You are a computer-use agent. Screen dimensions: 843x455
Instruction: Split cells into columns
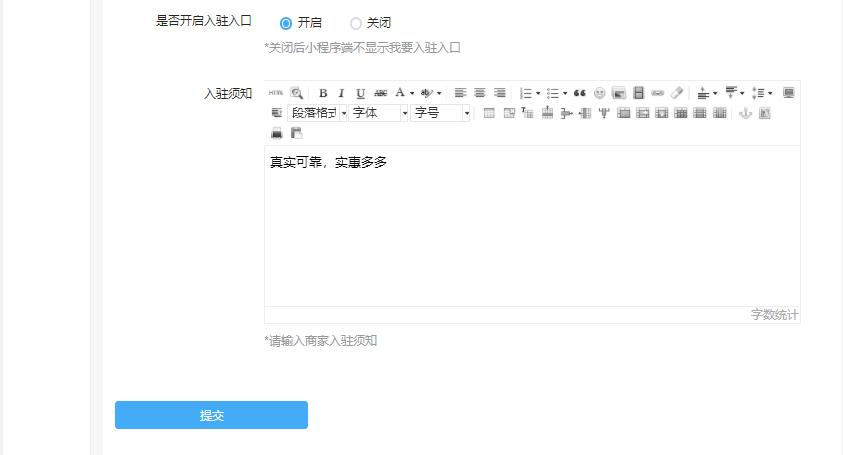(719, 113)
